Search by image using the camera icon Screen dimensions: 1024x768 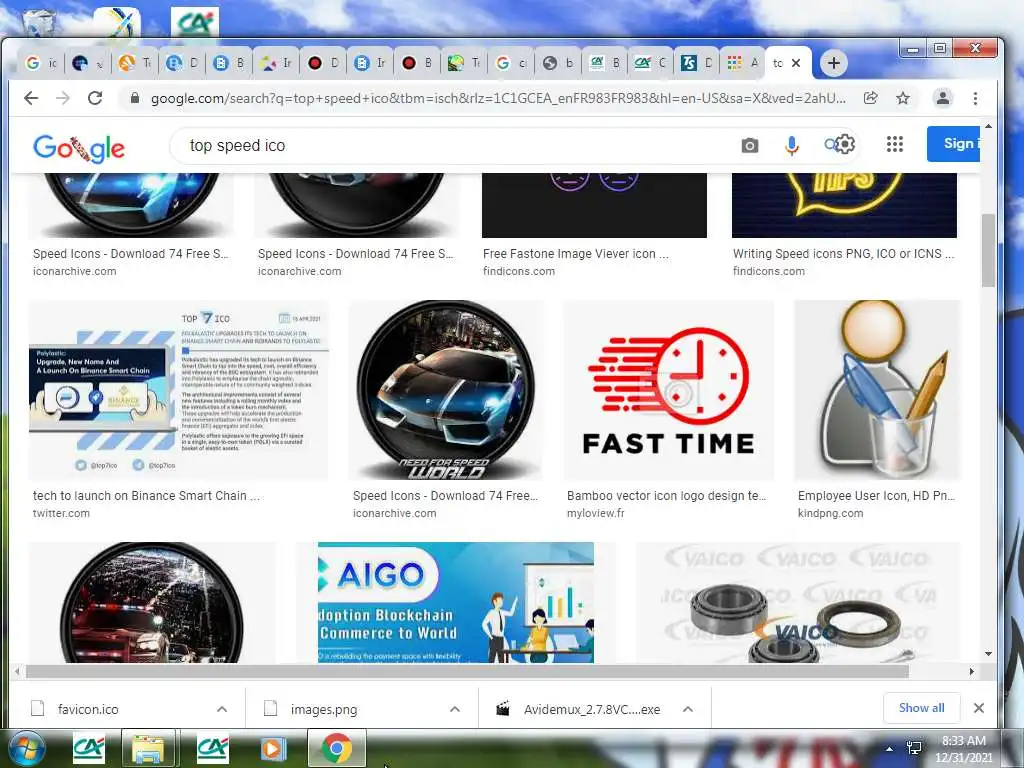(750, 145)
